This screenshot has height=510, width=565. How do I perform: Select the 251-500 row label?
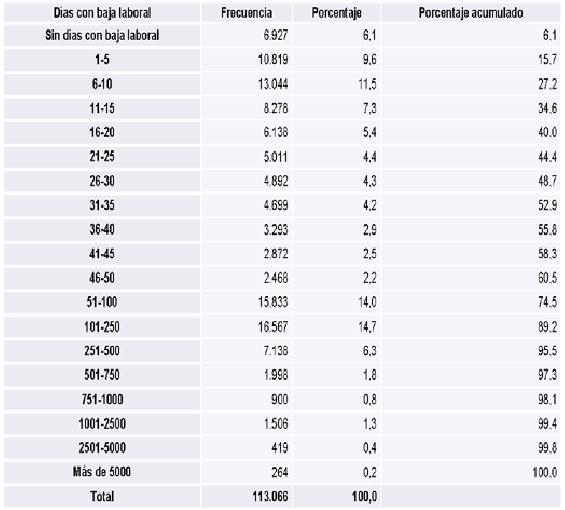tap(102, 351)
